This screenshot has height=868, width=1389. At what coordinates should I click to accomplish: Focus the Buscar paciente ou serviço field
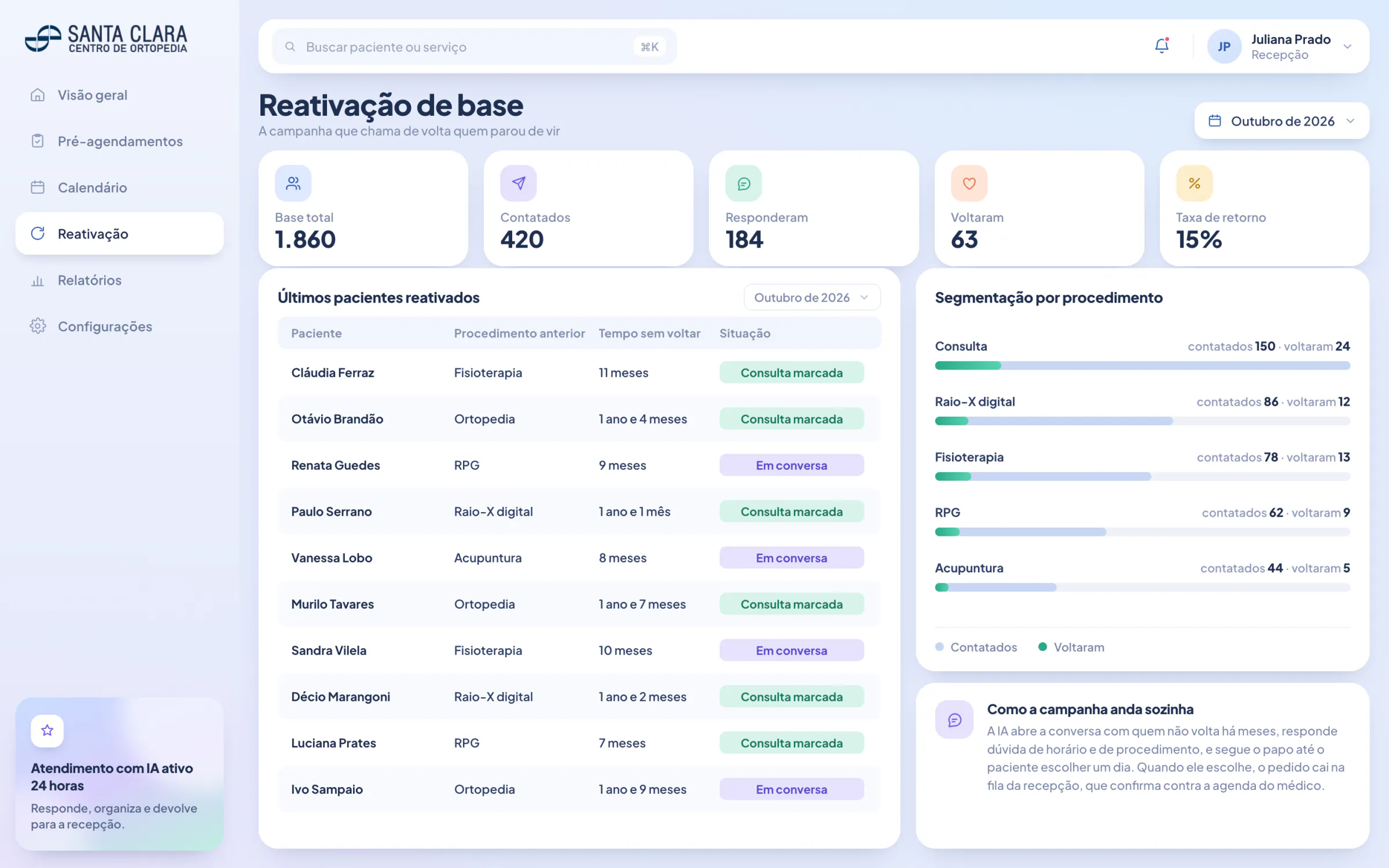[475, 47]
